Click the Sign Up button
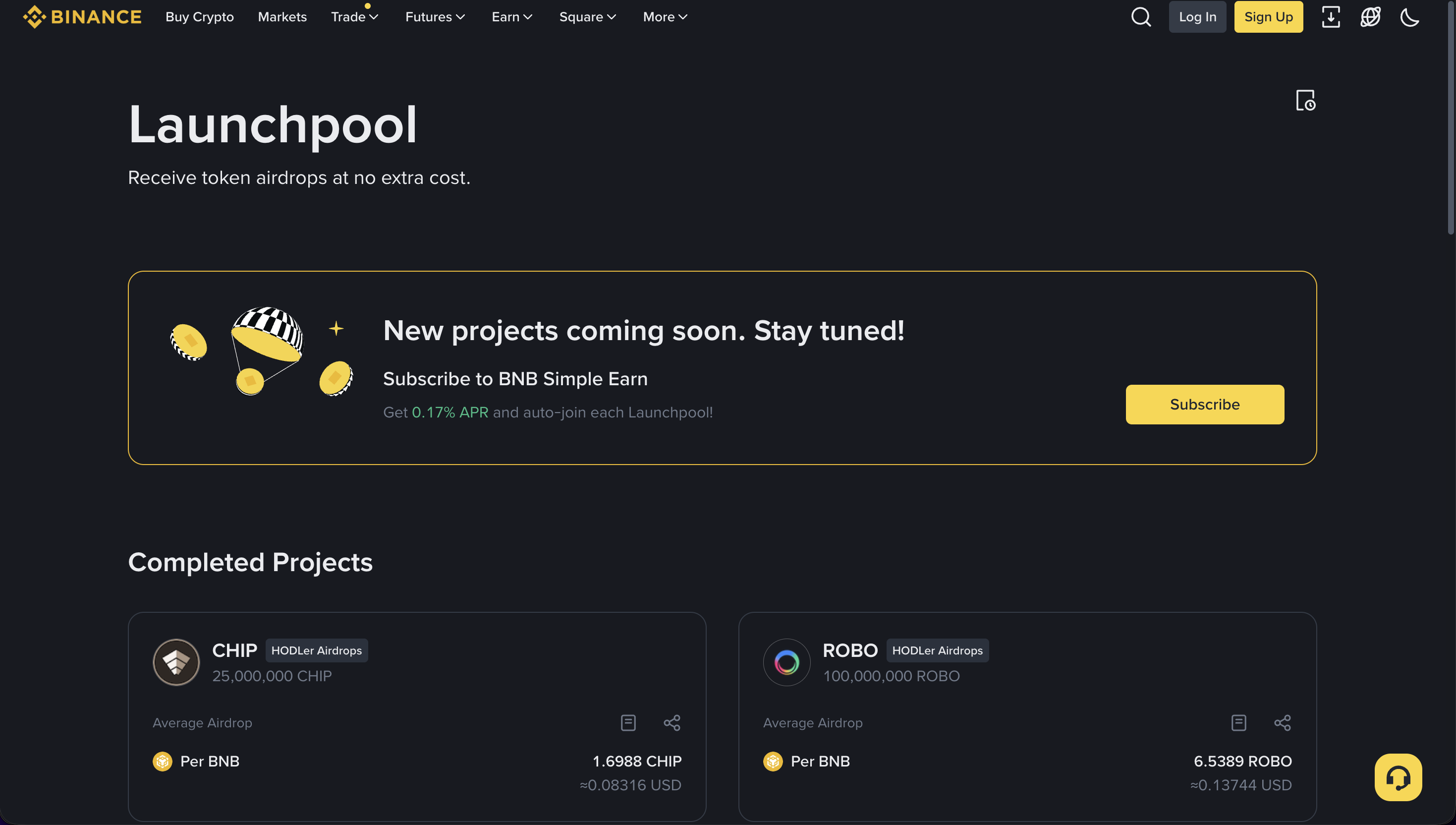The height and width of the screenshot is (825, 1456). tap(1268, 17)
